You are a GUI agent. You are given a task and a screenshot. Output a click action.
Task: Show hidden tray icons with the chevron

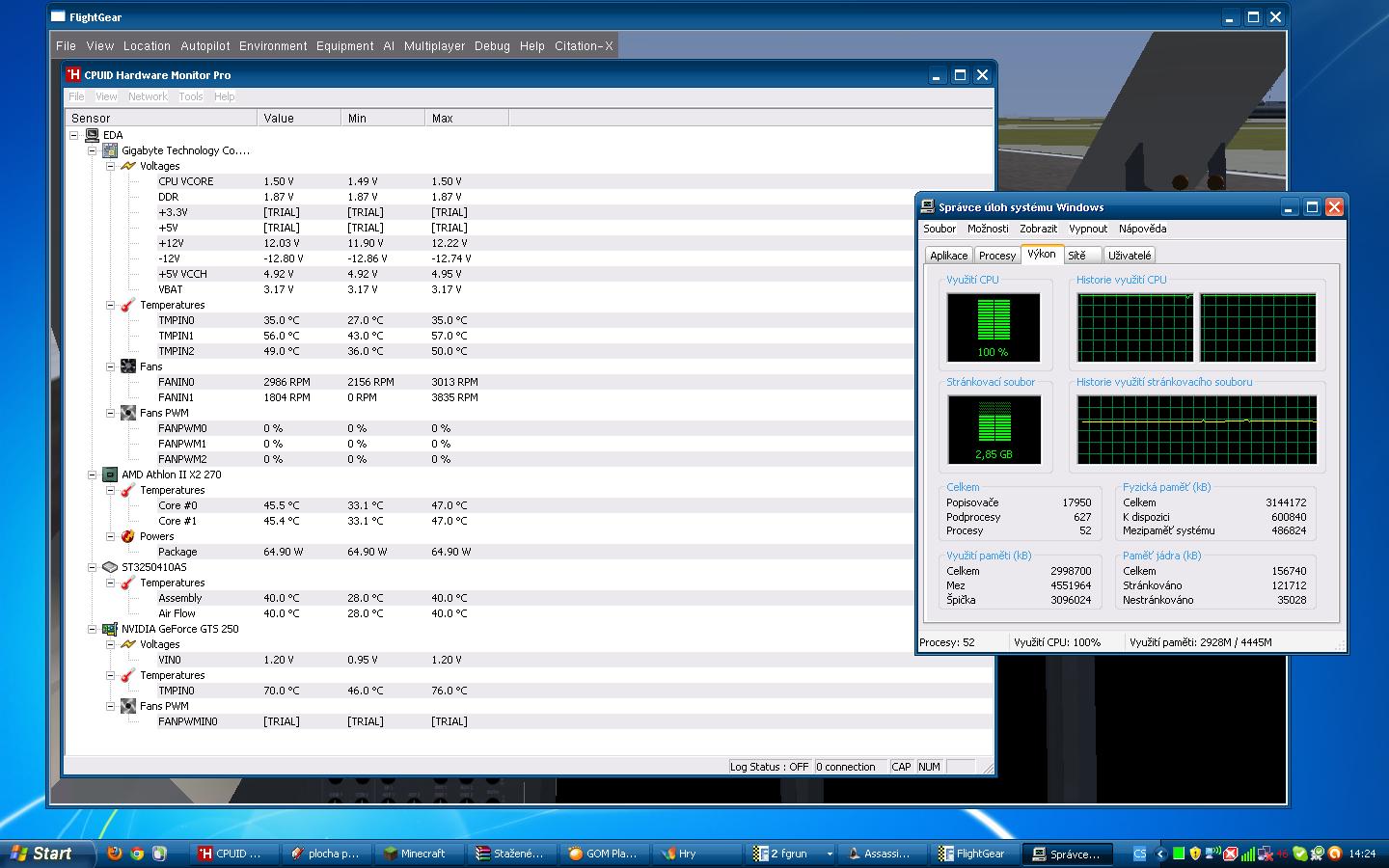coord(1160,854)
